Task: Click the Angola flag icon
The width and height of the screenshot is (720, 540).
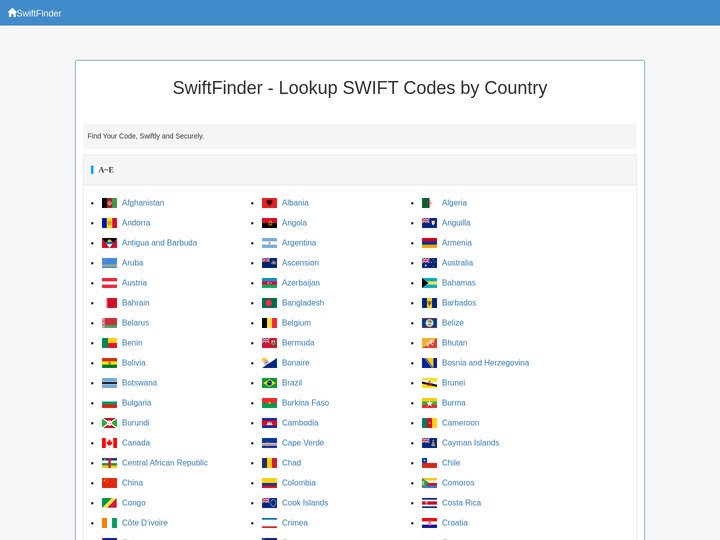Action: (270, 223)
